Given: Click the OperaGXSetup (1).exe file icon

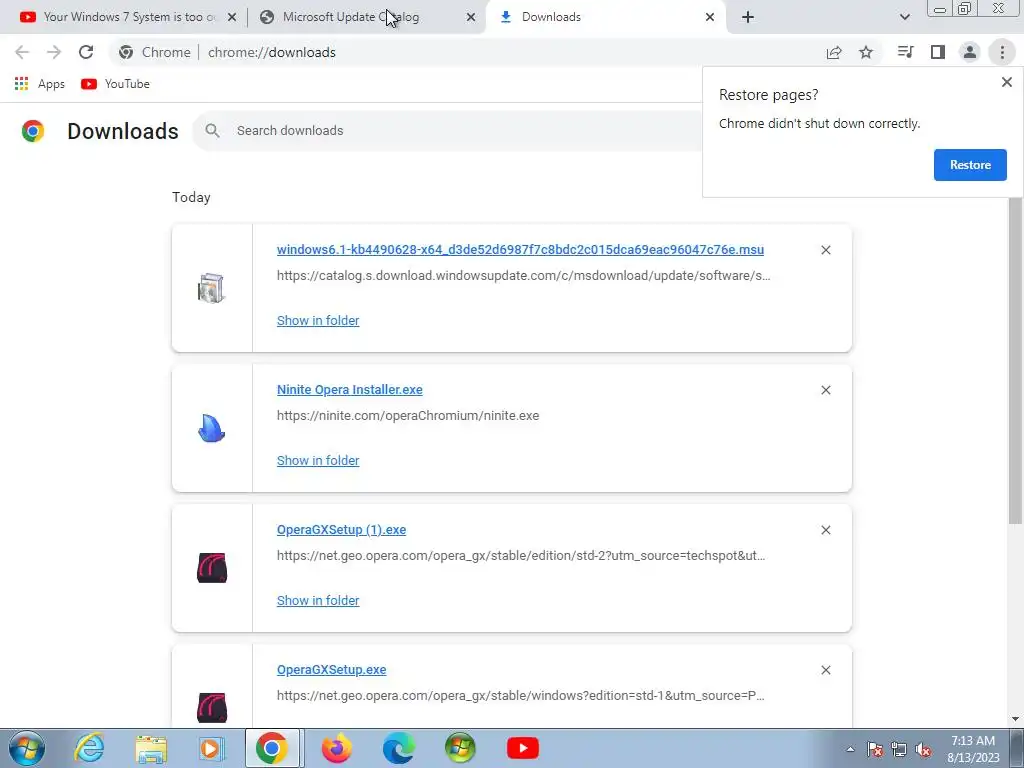Looking at the screenshot, I should [212, 568].
